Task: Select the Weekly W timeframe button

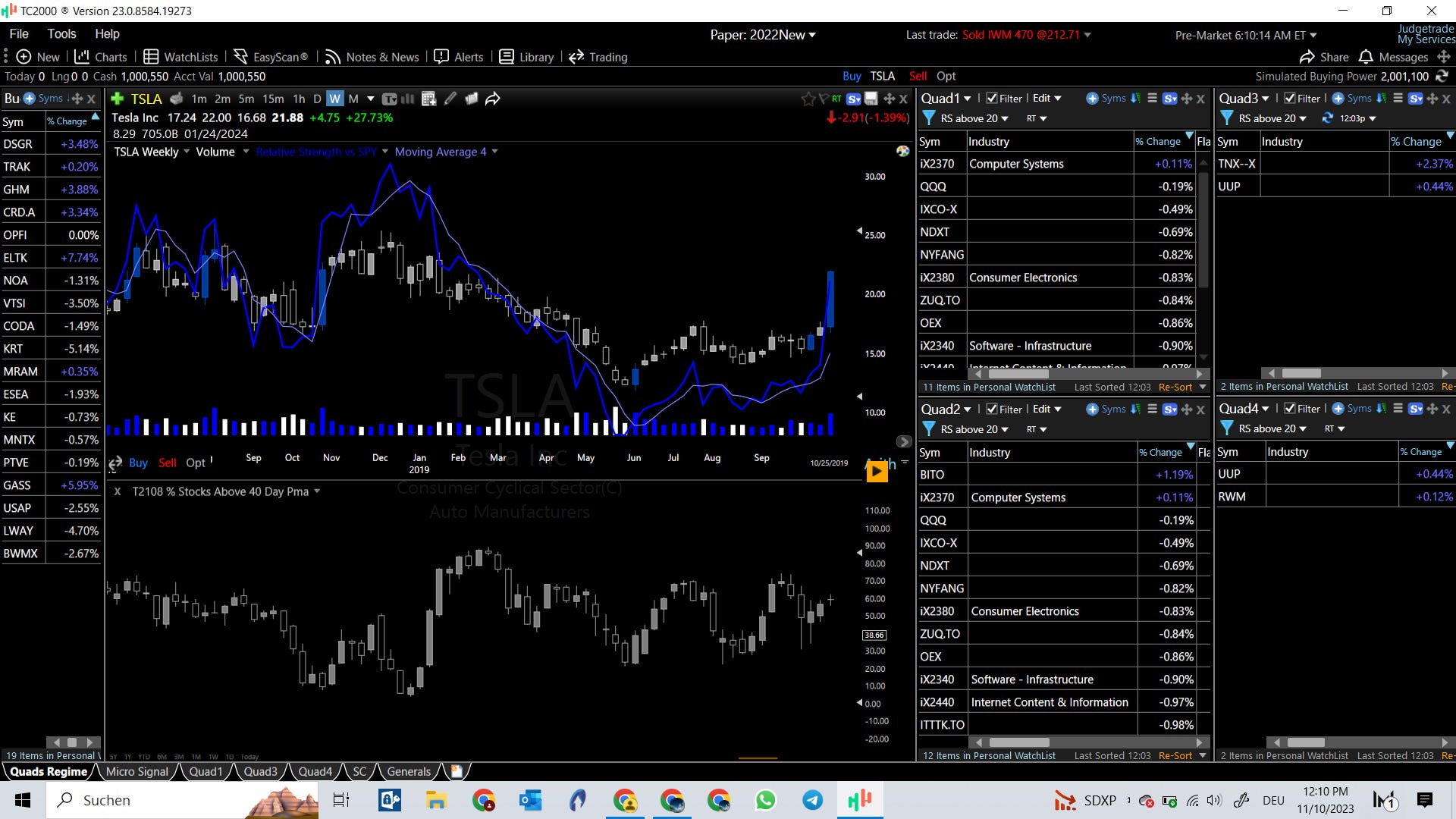Action: [x=334, y=99]
